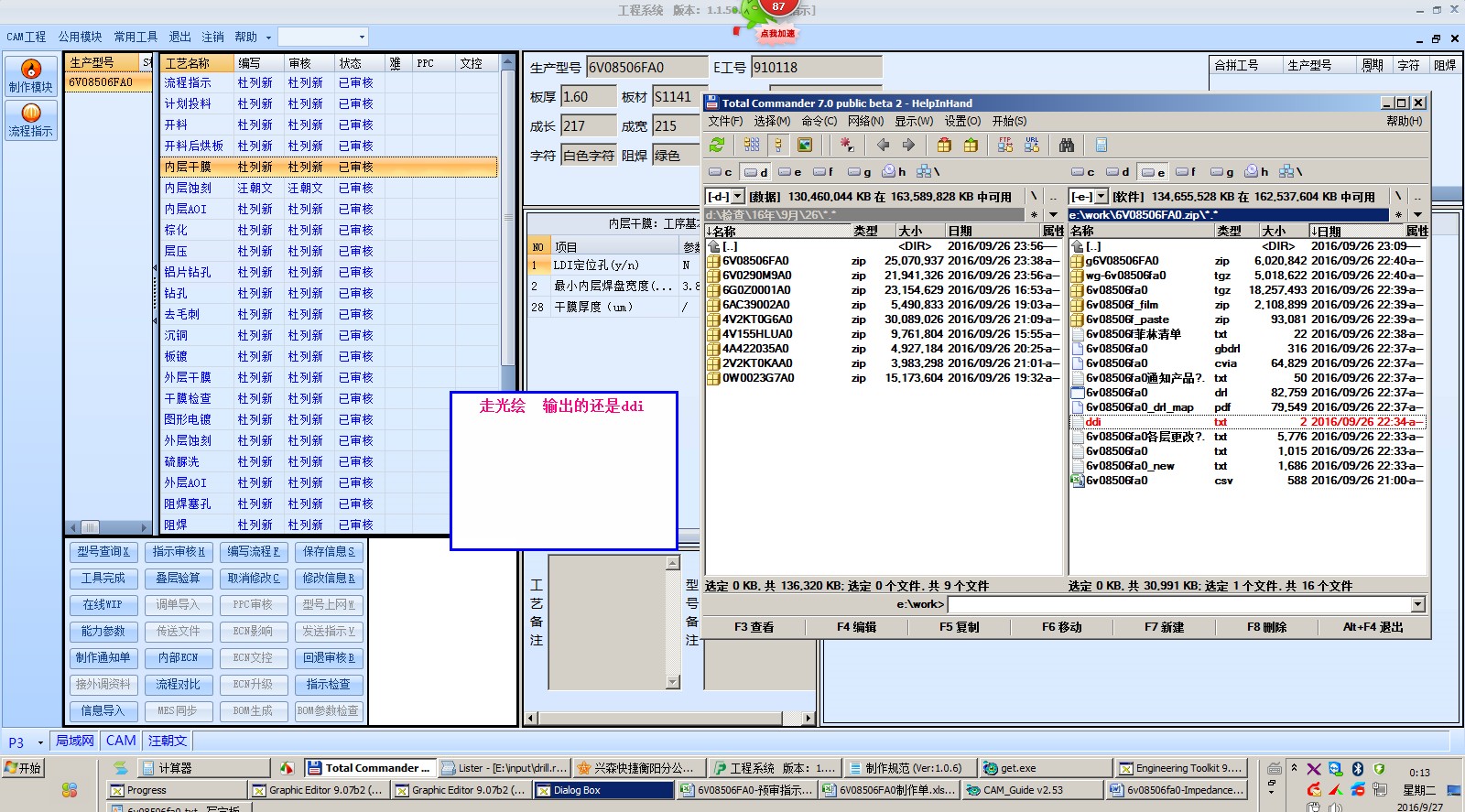Select drive f button in right panel
The width and height of the screenshot is (1465, 812).
tap(1186, 171)
